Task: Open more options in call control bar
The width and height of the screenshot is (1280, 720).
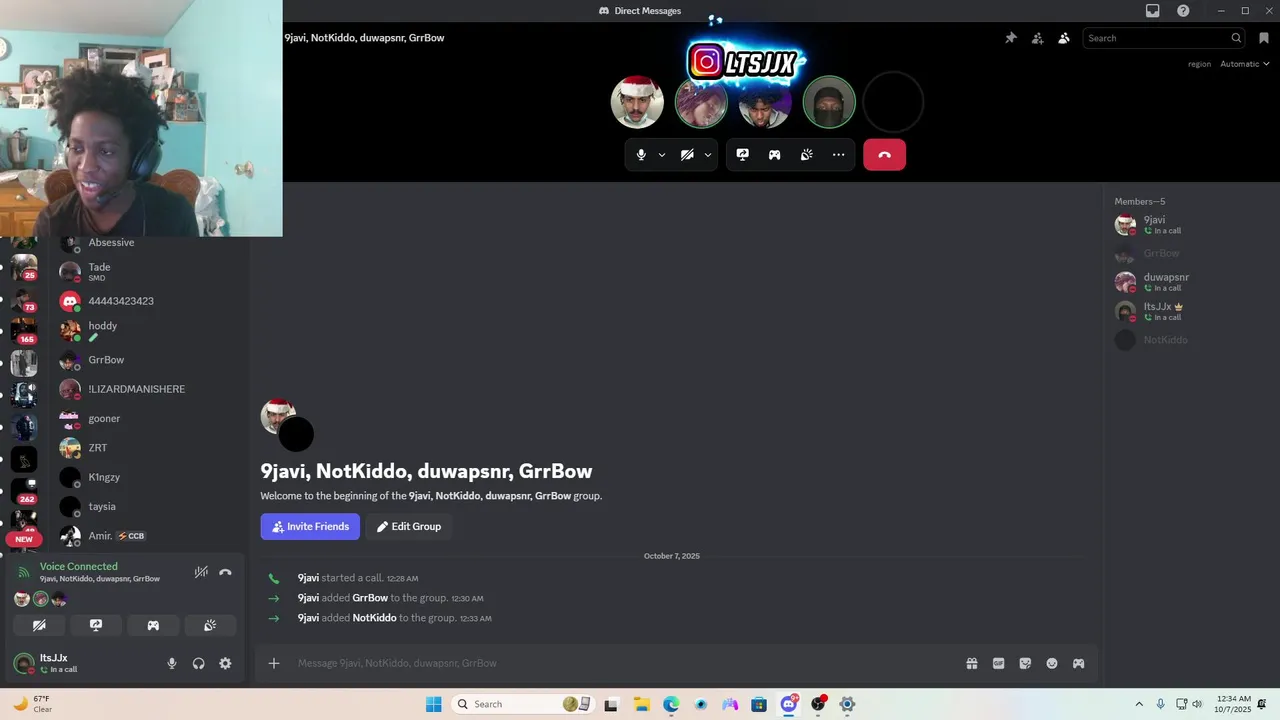Action: 839,155
